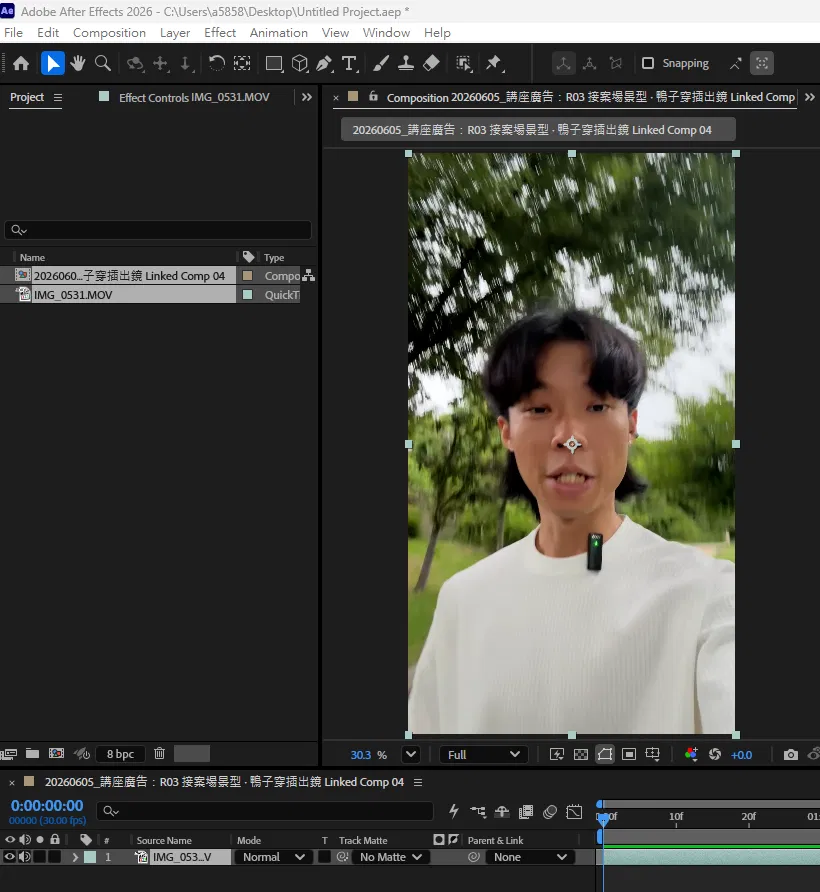
Task: Click the +0.0 exposure value
Action: click(x=741, y=755)
